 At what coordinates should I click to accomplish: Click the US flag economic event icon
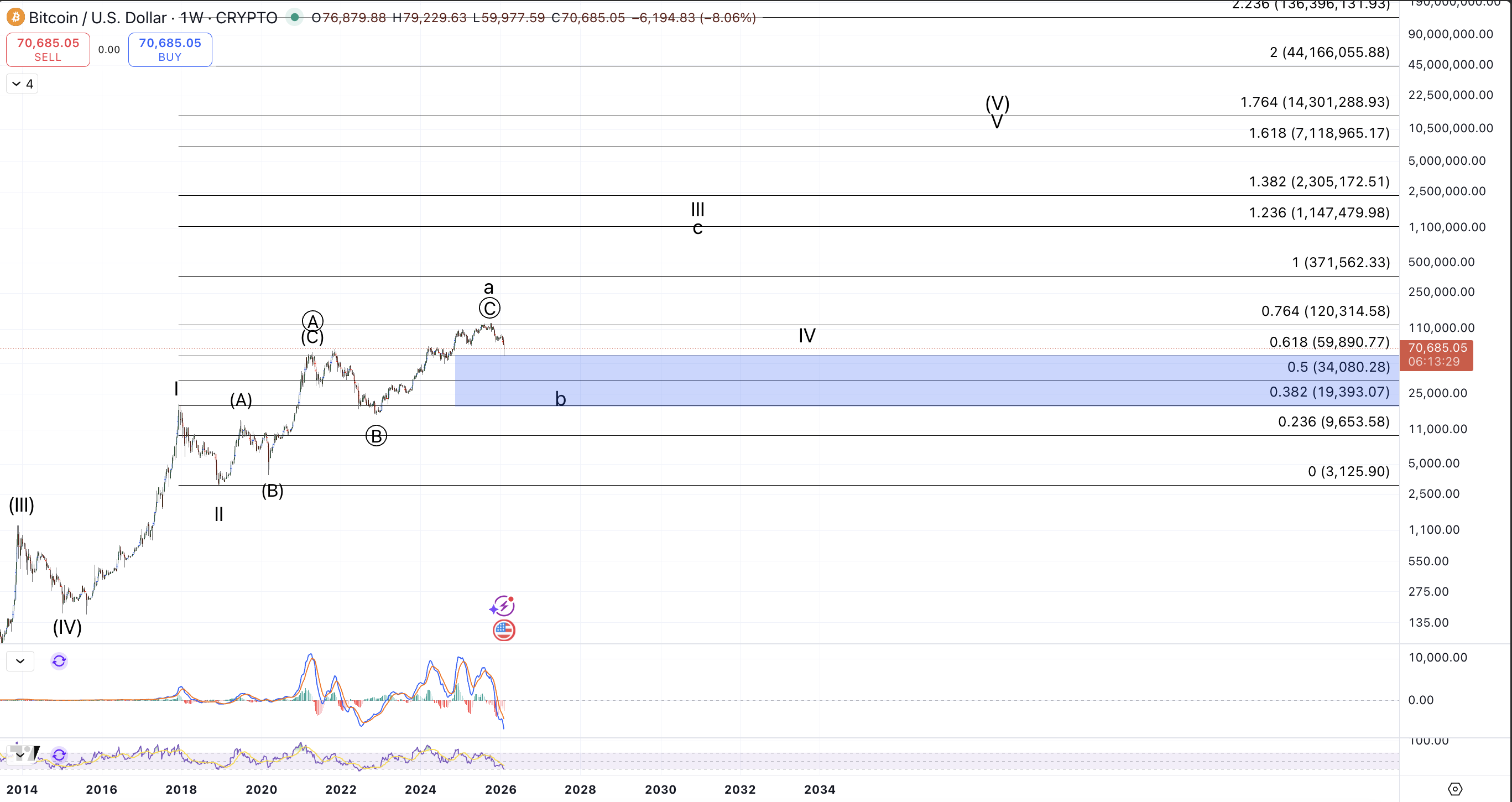[504, 631]
